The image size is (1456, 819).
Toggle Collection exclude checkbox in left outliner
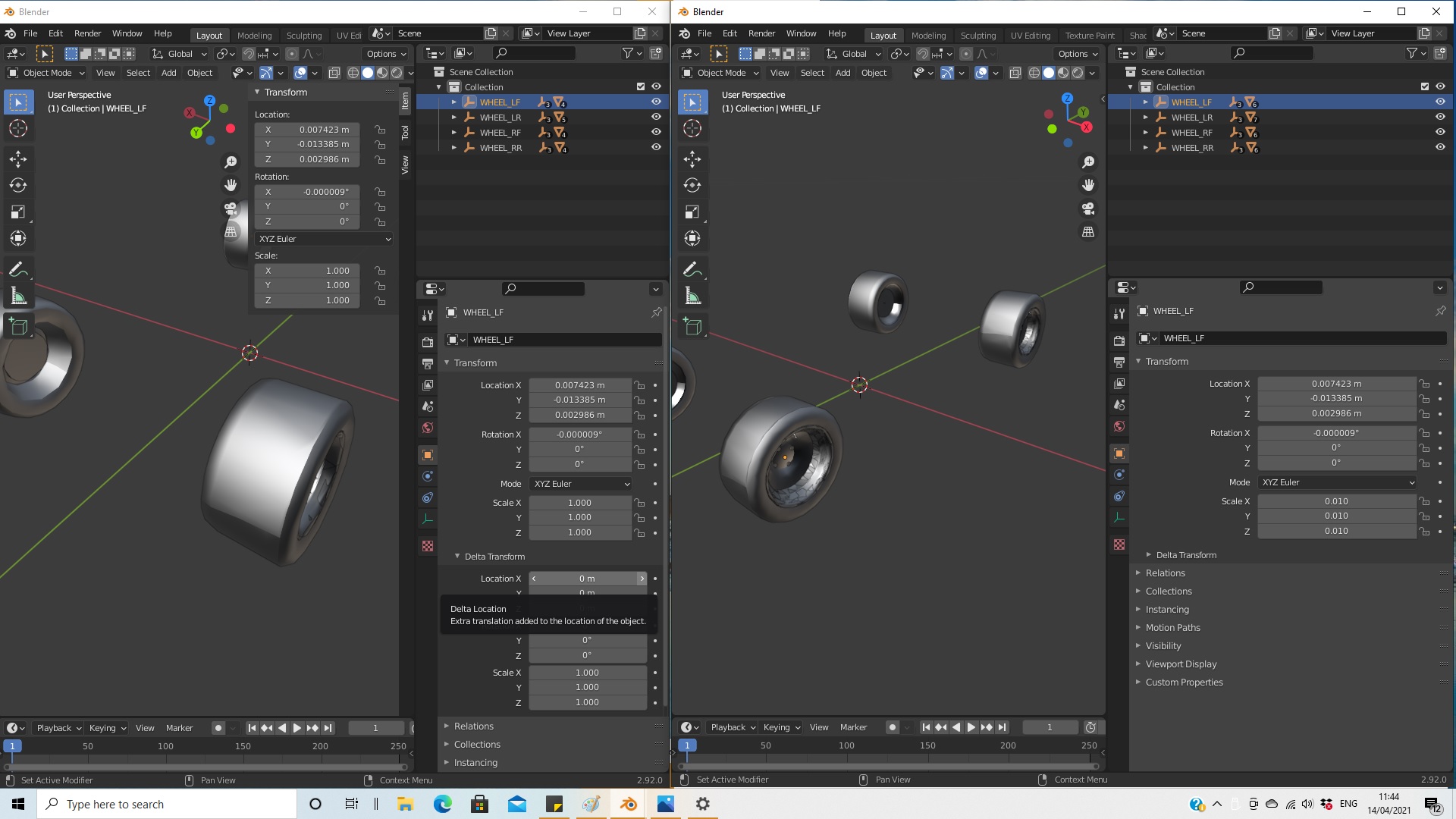641,86
